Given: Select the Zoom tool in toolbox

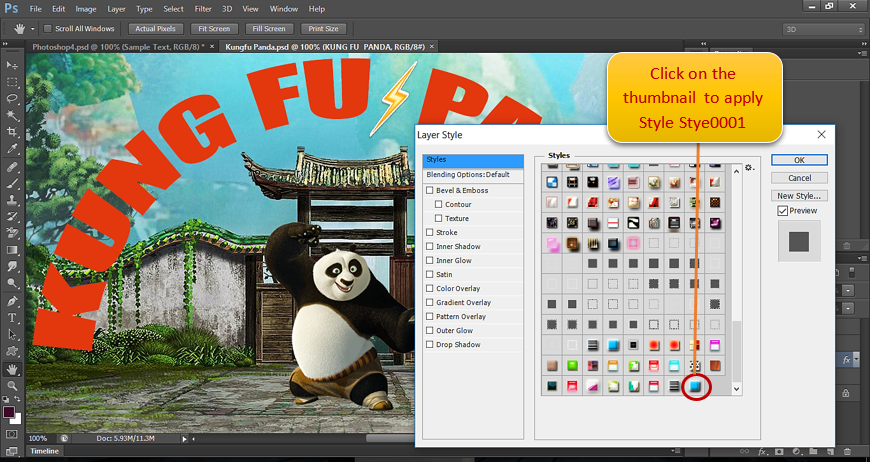Looking at the screenshot, I should (12, 385).
